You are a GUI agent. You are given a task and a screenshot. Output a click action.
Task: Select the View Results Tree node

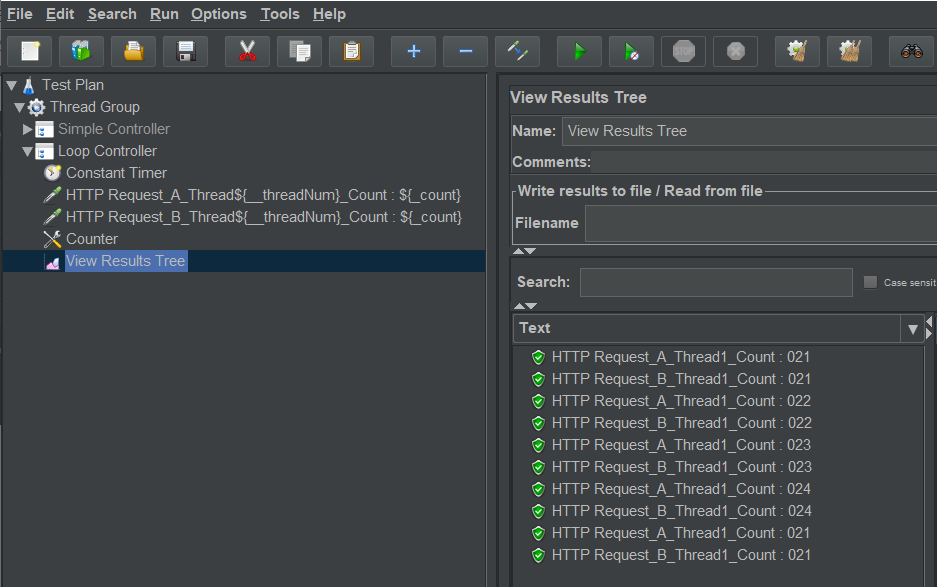[x=126, y=261]
